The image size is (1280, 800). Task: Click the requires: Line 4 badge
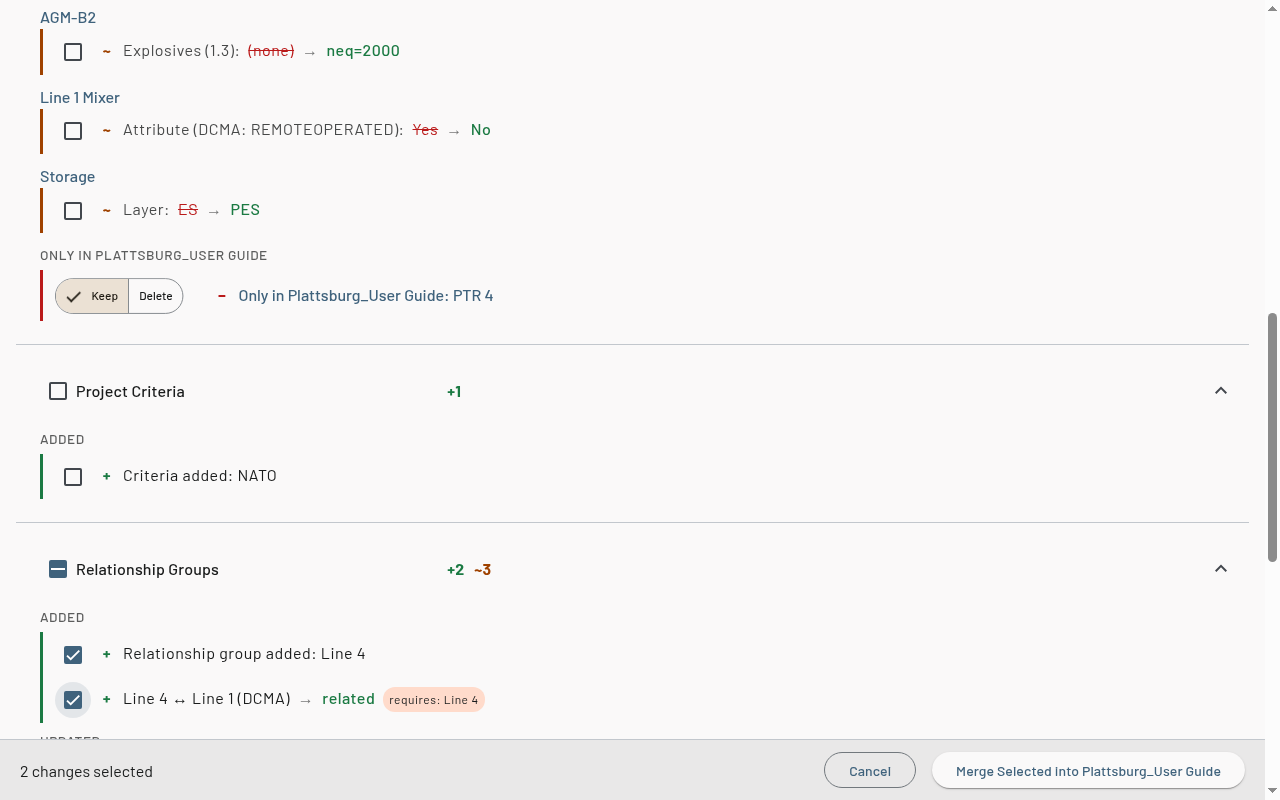tap(434, 700)
